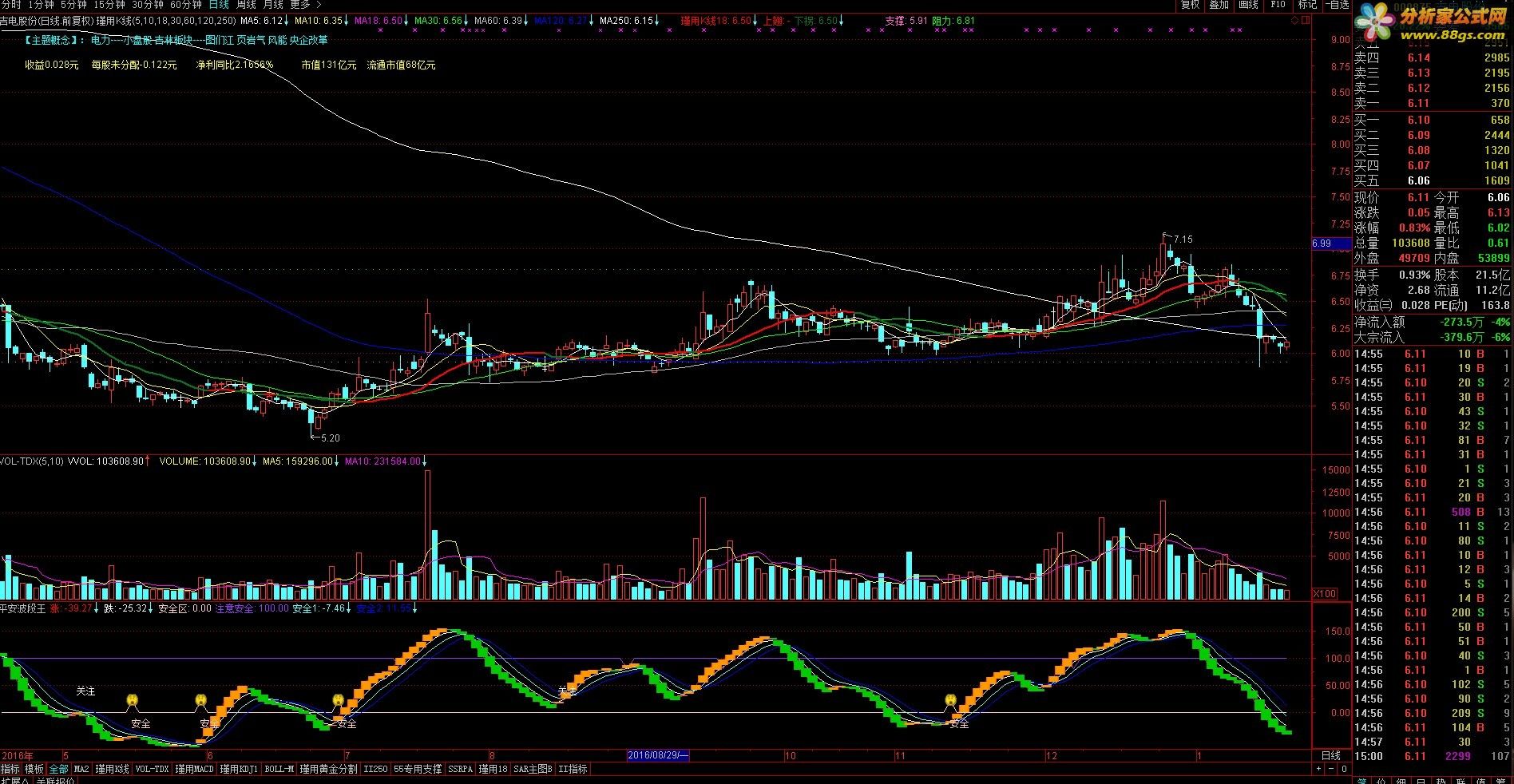Open the 画线 drawing tools
The width and height of the screenshot is (1514, 784).
[1249, 5]
